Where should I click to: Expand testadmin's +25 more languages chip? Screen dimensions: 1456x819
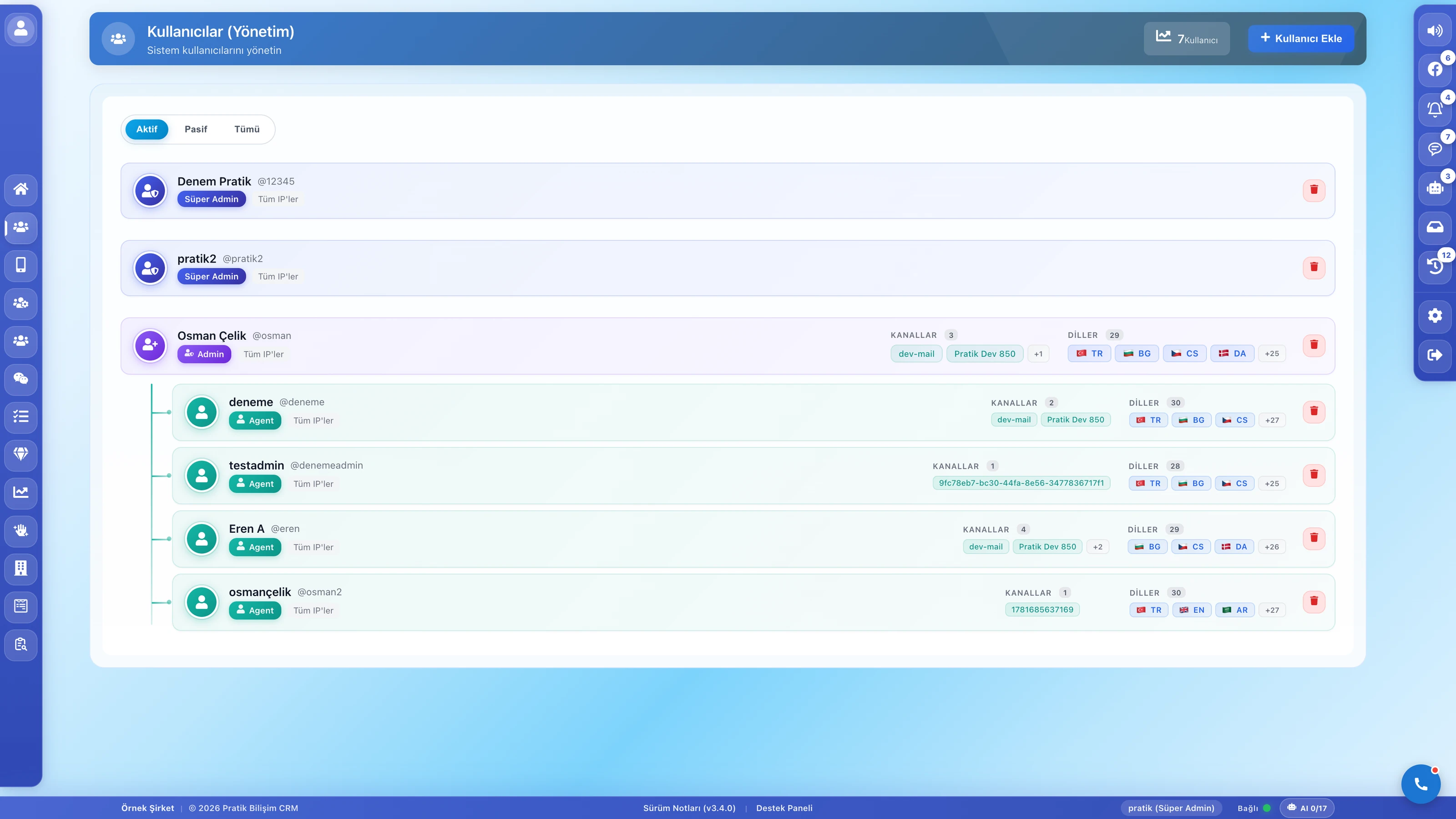pos(1272,483)
